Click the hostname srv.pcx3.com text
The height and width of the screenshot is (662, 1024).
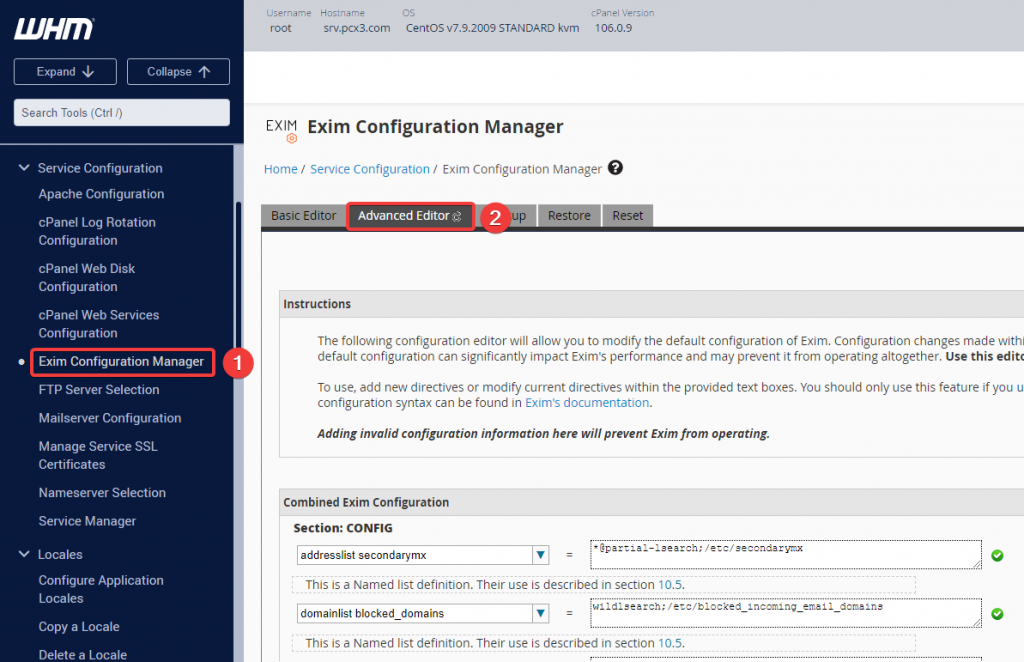[x=357, y=28]
